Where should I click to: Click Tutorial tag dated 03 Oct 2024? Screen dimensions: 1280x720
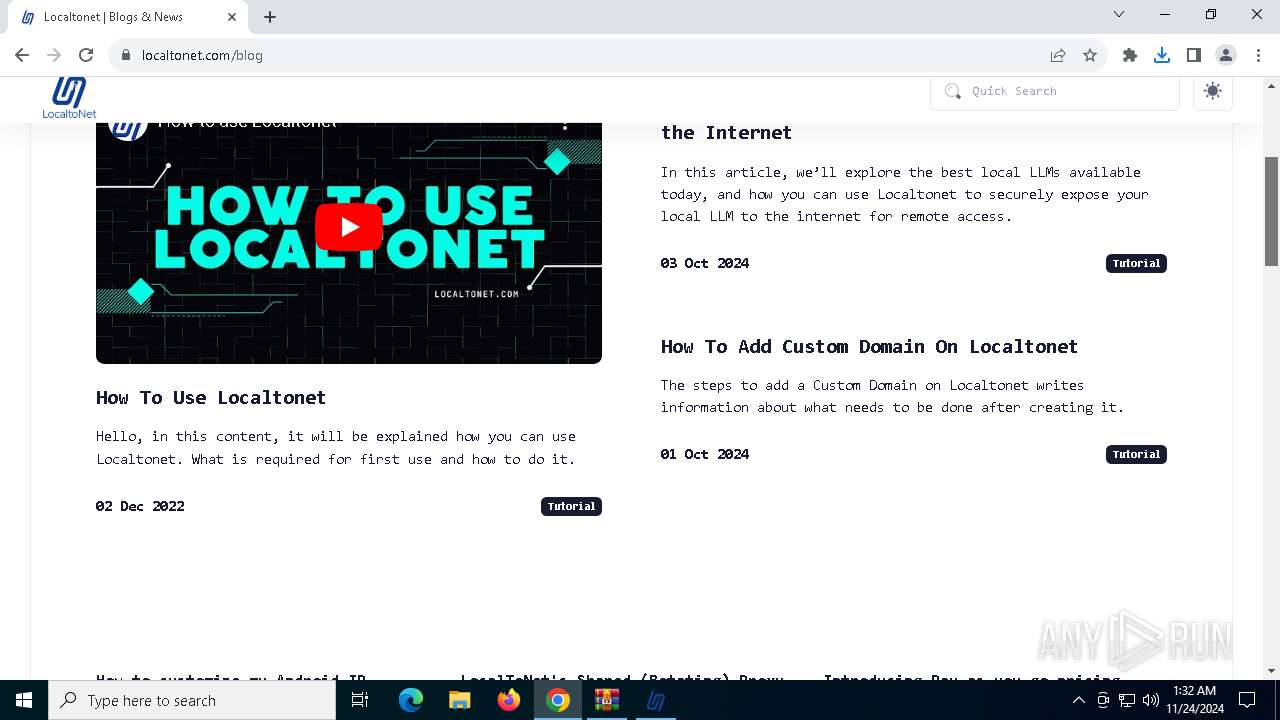1136,263
